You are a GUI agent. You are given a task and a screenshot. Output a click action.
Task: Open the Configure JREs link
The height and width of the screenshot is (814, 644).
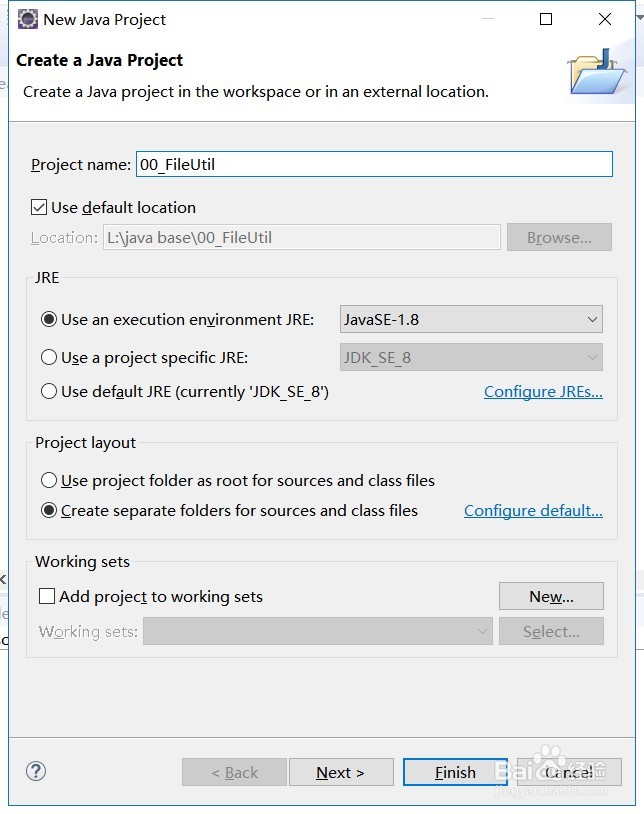pyautogui.click(x=543, y=391)
